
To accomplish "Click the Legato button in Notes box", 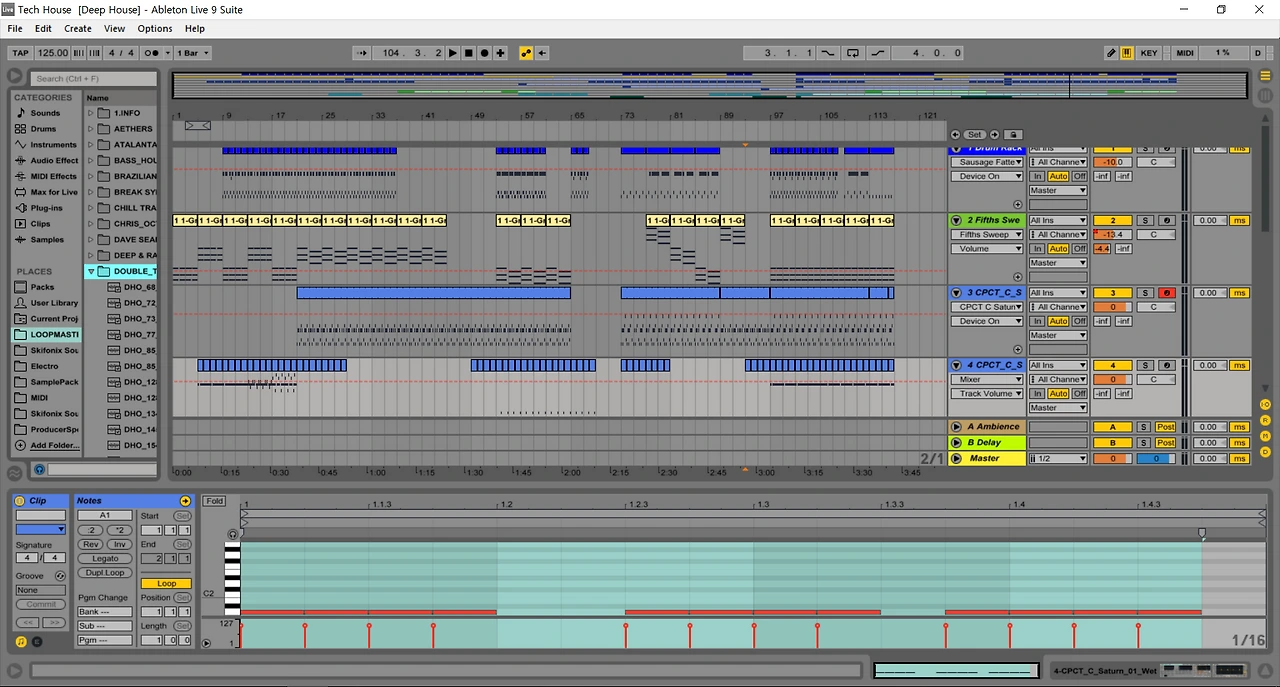I will [x=105, y=559].
